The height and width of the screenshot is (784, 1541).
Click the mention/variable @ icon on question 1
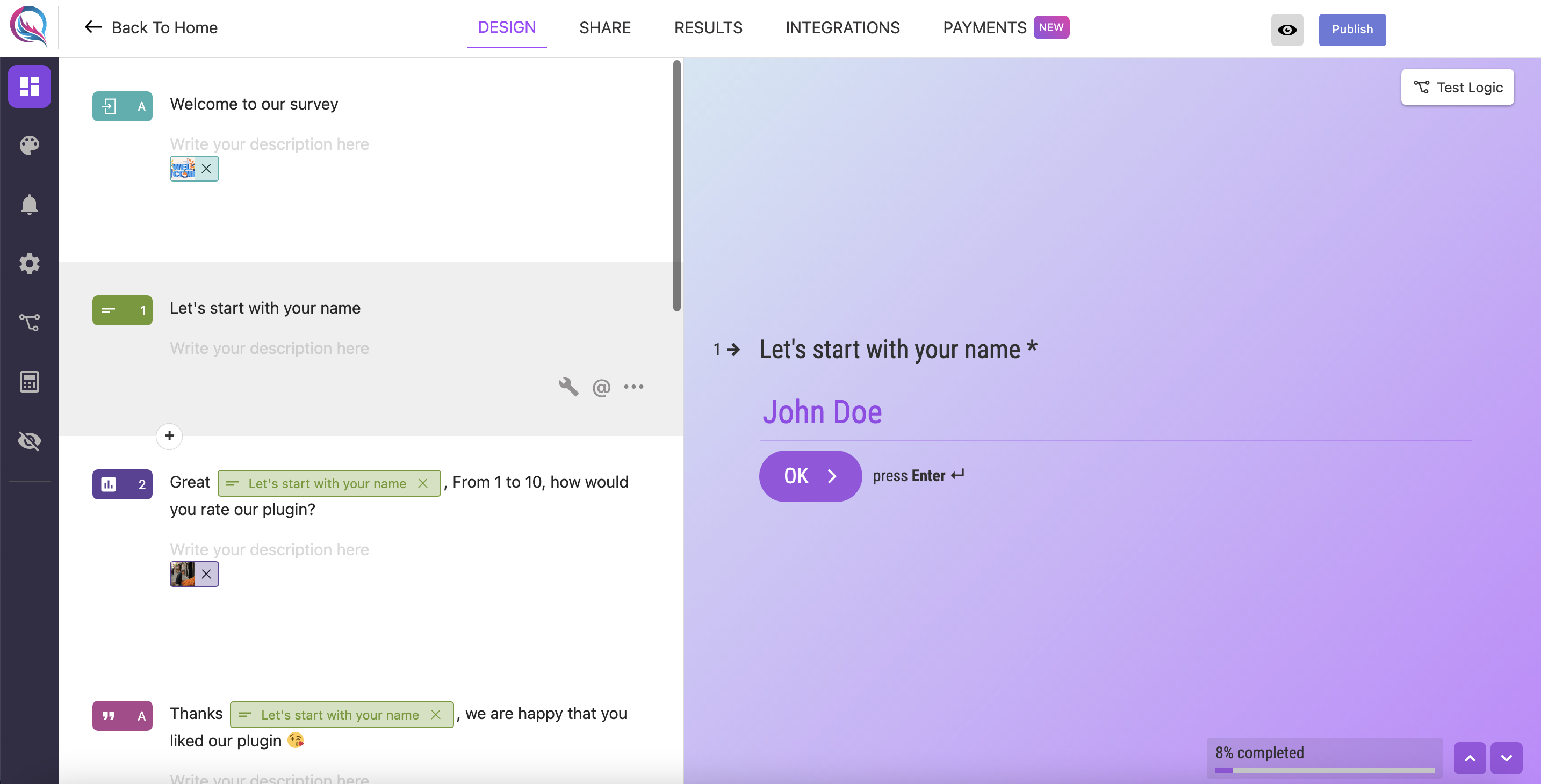click(601, 387)
